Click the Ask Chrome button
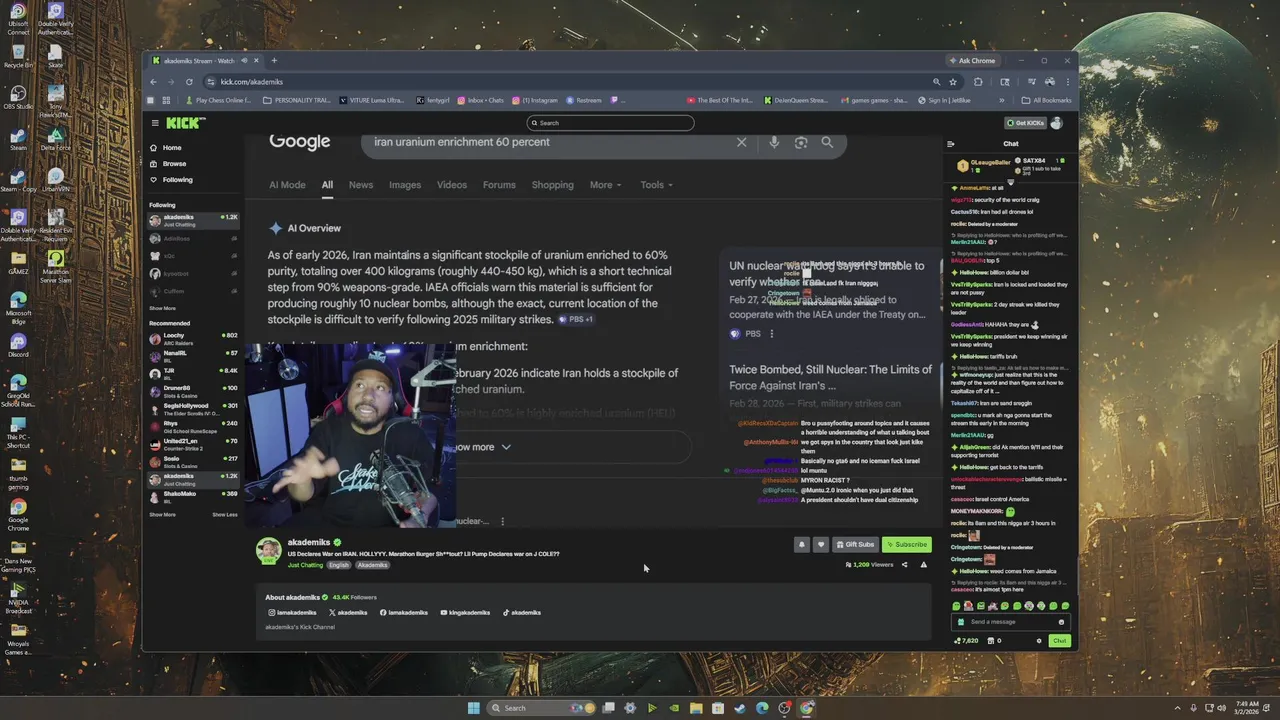Screen dimensions: 1280x720 [971, 61]
